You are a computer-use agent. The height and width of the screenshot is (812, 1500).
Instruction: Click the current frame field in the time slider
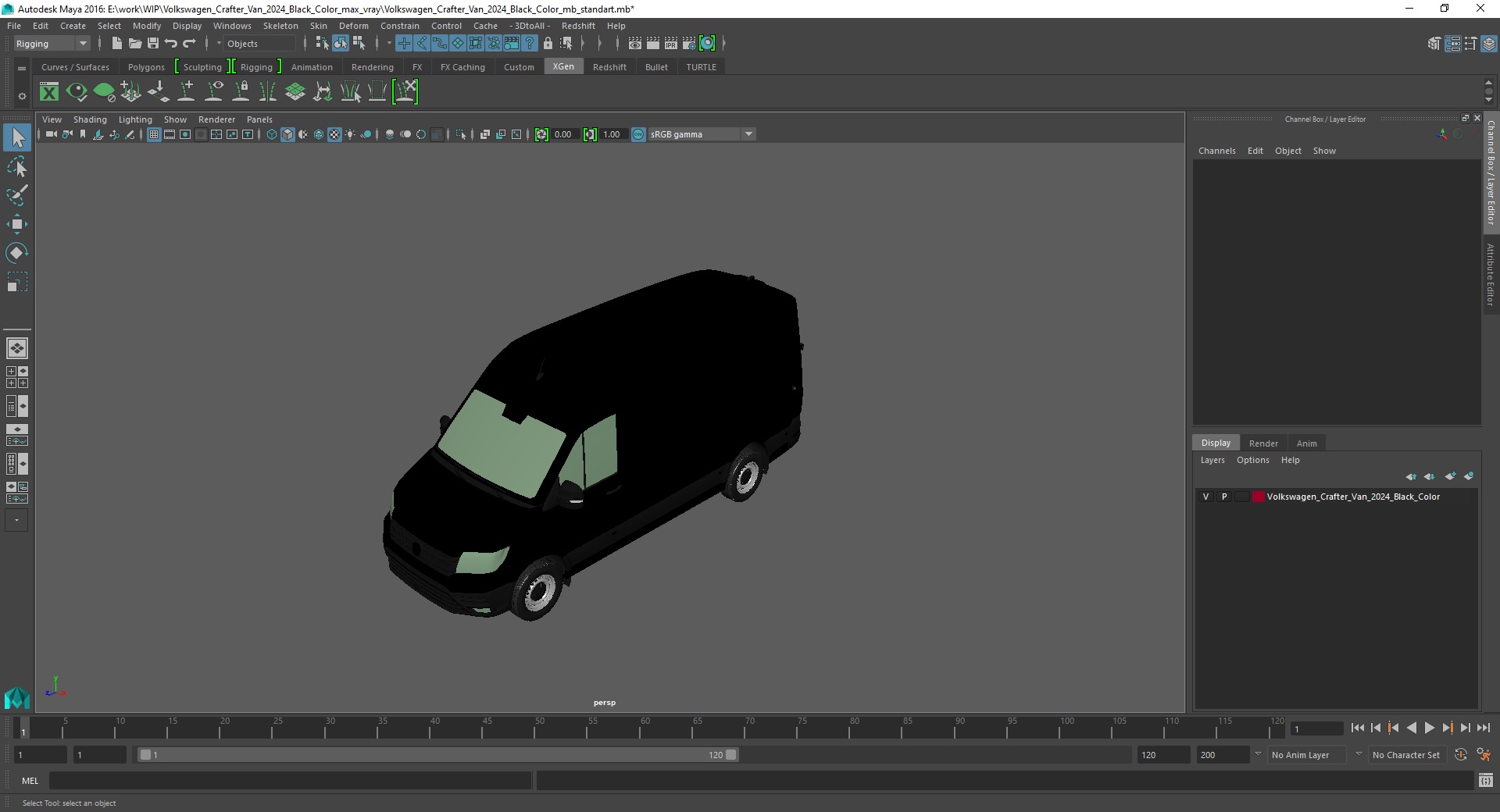coord(1317,728)
